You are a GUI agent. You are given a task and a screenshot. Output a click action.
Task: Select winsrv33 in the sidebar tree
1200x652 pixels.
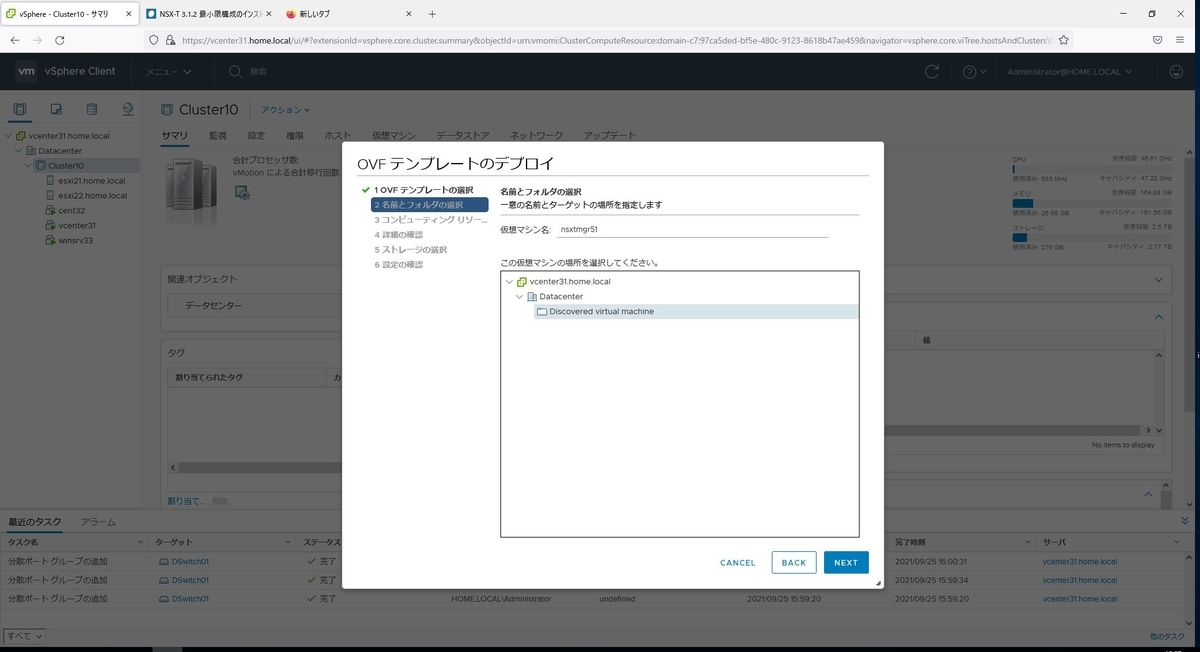(x=76, y=241)
